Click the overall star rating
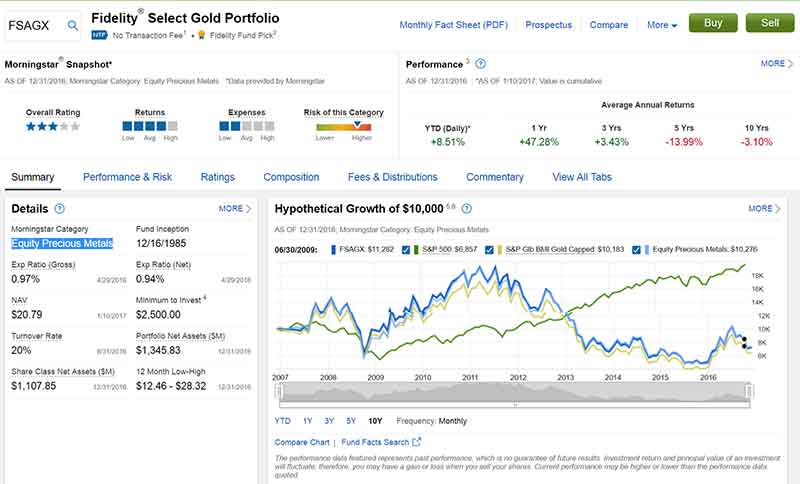Image resolution: width=800 pixels, height=484 pixels. [53, 127]
